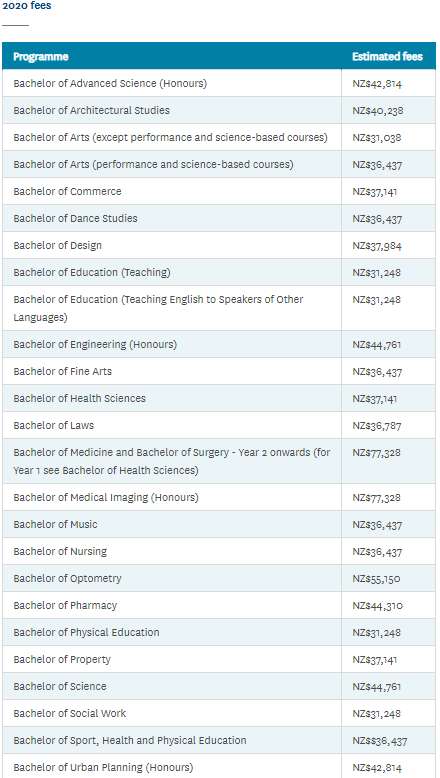Screen dimensions: 440x778
Task: Select Bachelor of Urban Planning (Honours) row
Action: (219, 767)
